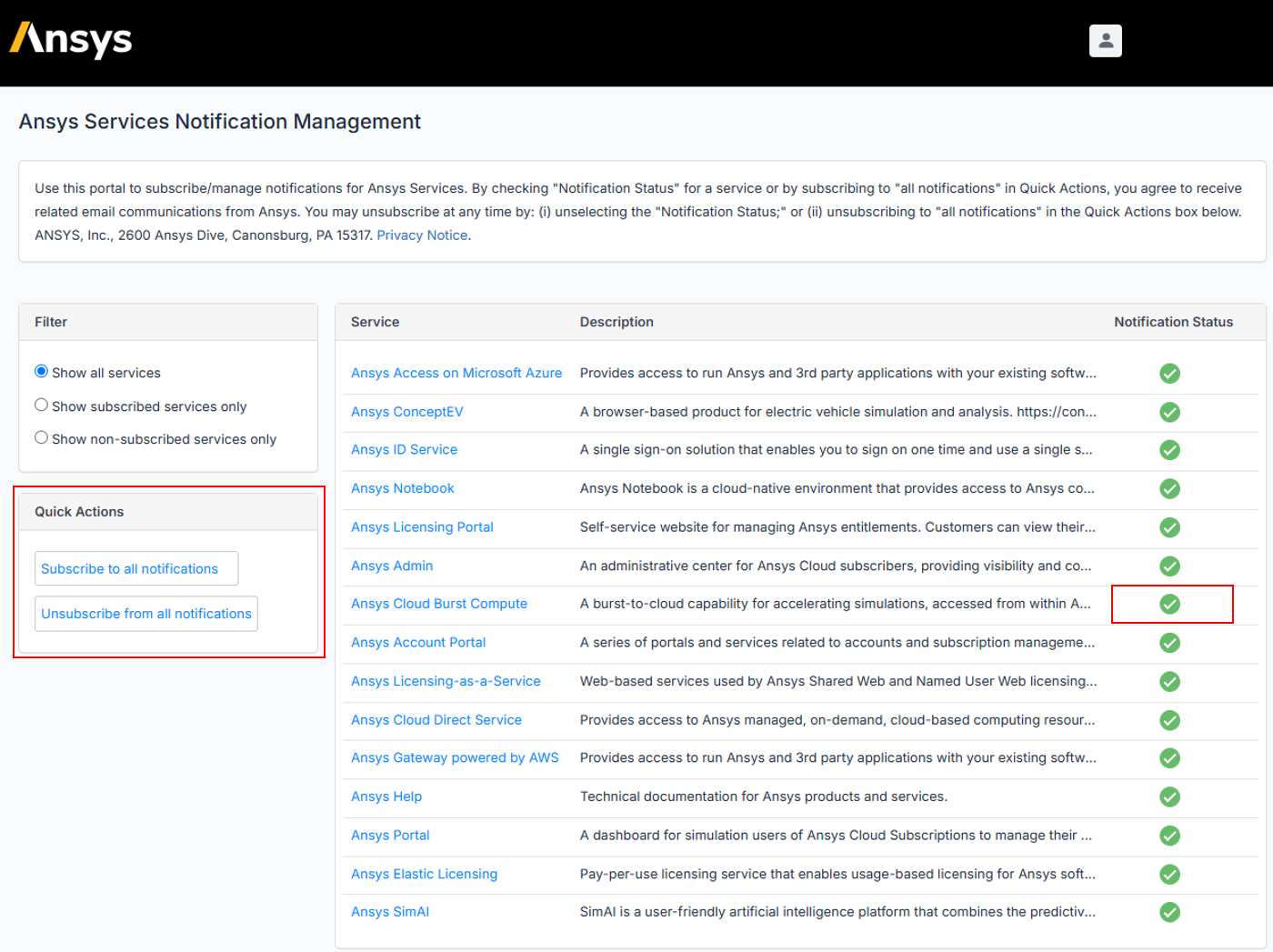This screenshot has width=1273, height=952.
Task: Toggle notification checkmark for Ansys Admin
Action: (1169, 566)
